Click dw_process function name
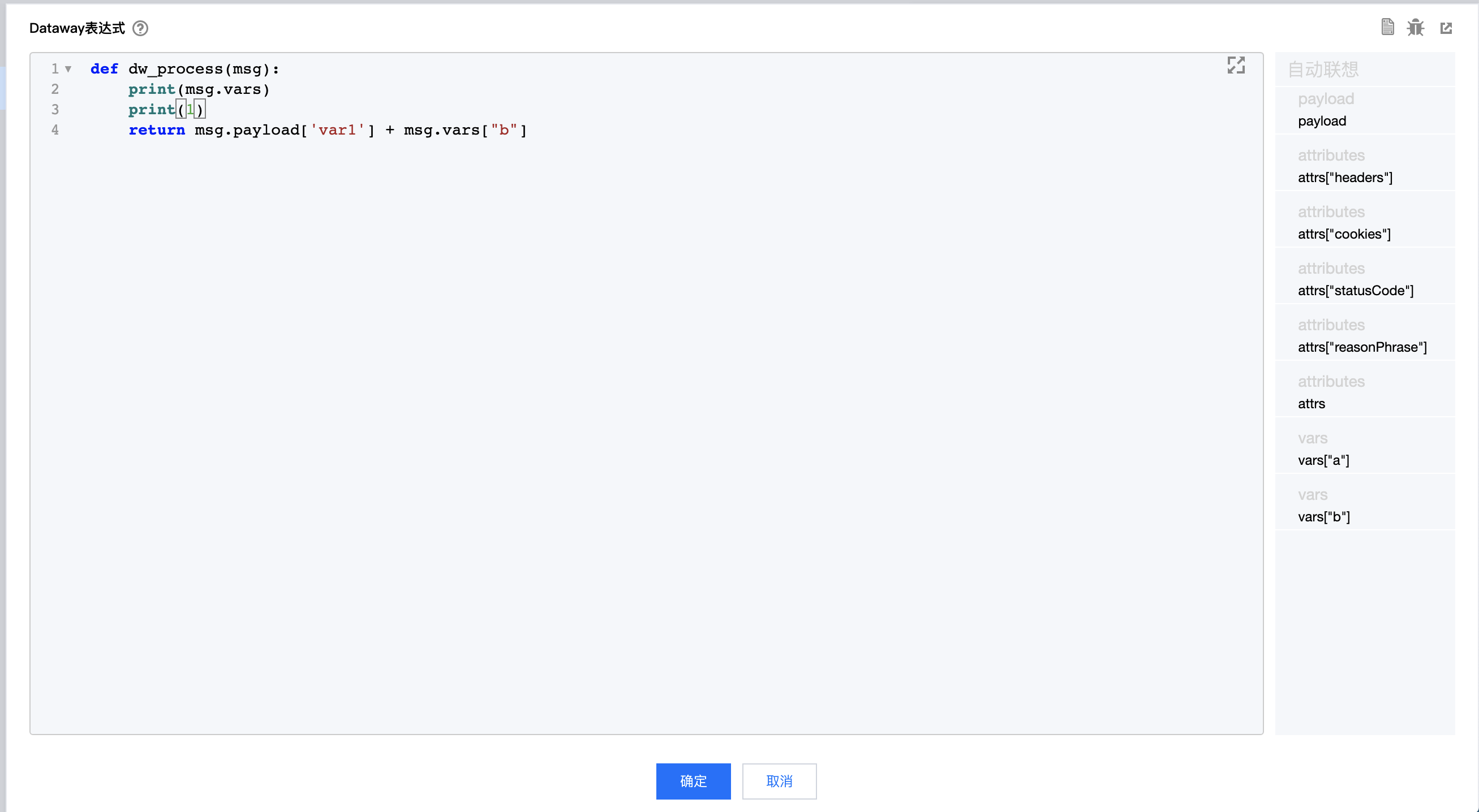1479x812 pixels. point(175,69)
